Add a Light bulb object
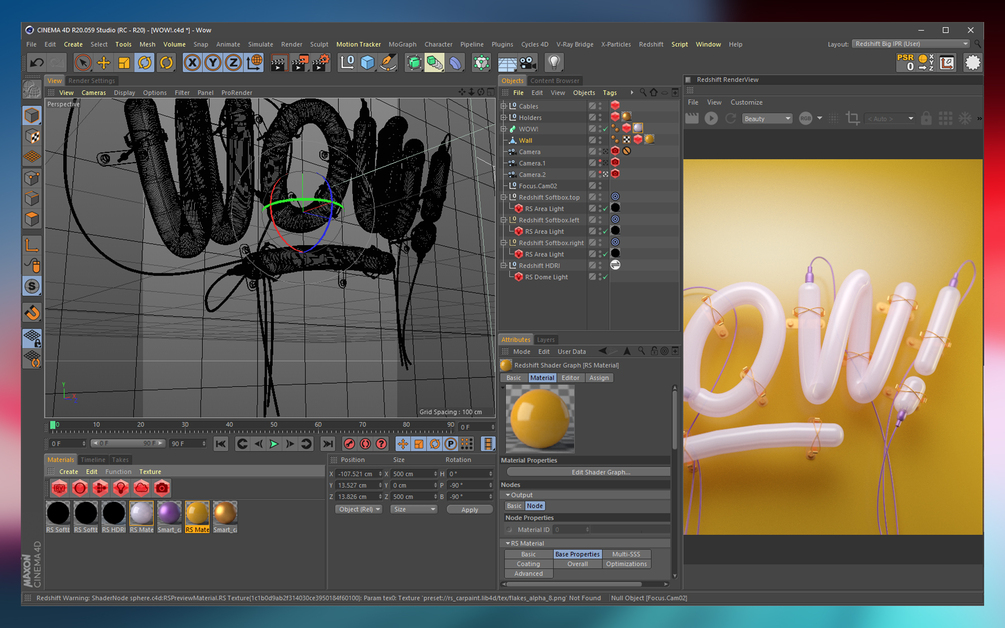1005x628 pixels. [x=554, y=63]
